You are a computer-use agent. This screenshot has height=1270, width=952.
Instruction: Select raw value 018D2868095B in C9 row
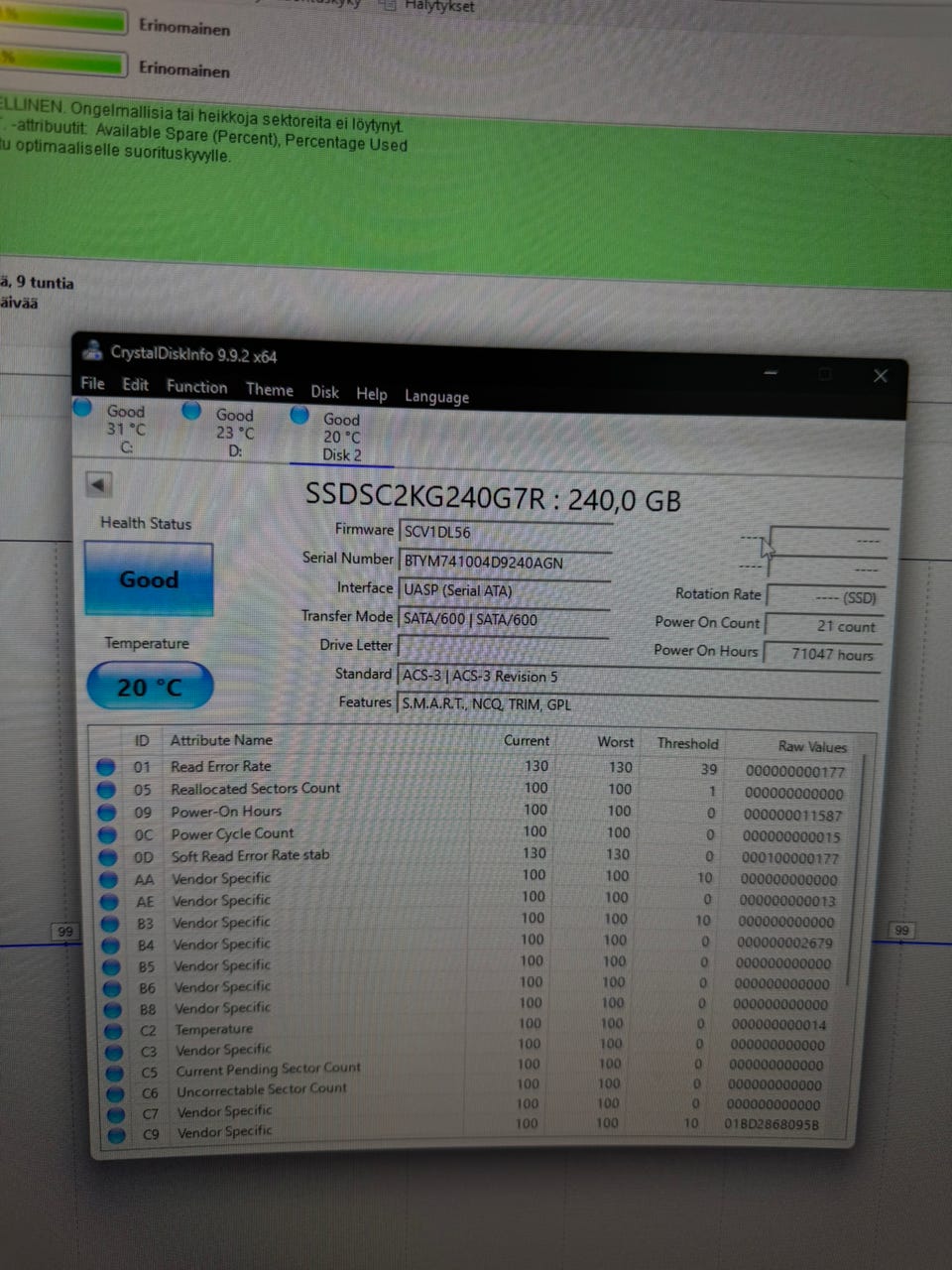click(772, 1124)
